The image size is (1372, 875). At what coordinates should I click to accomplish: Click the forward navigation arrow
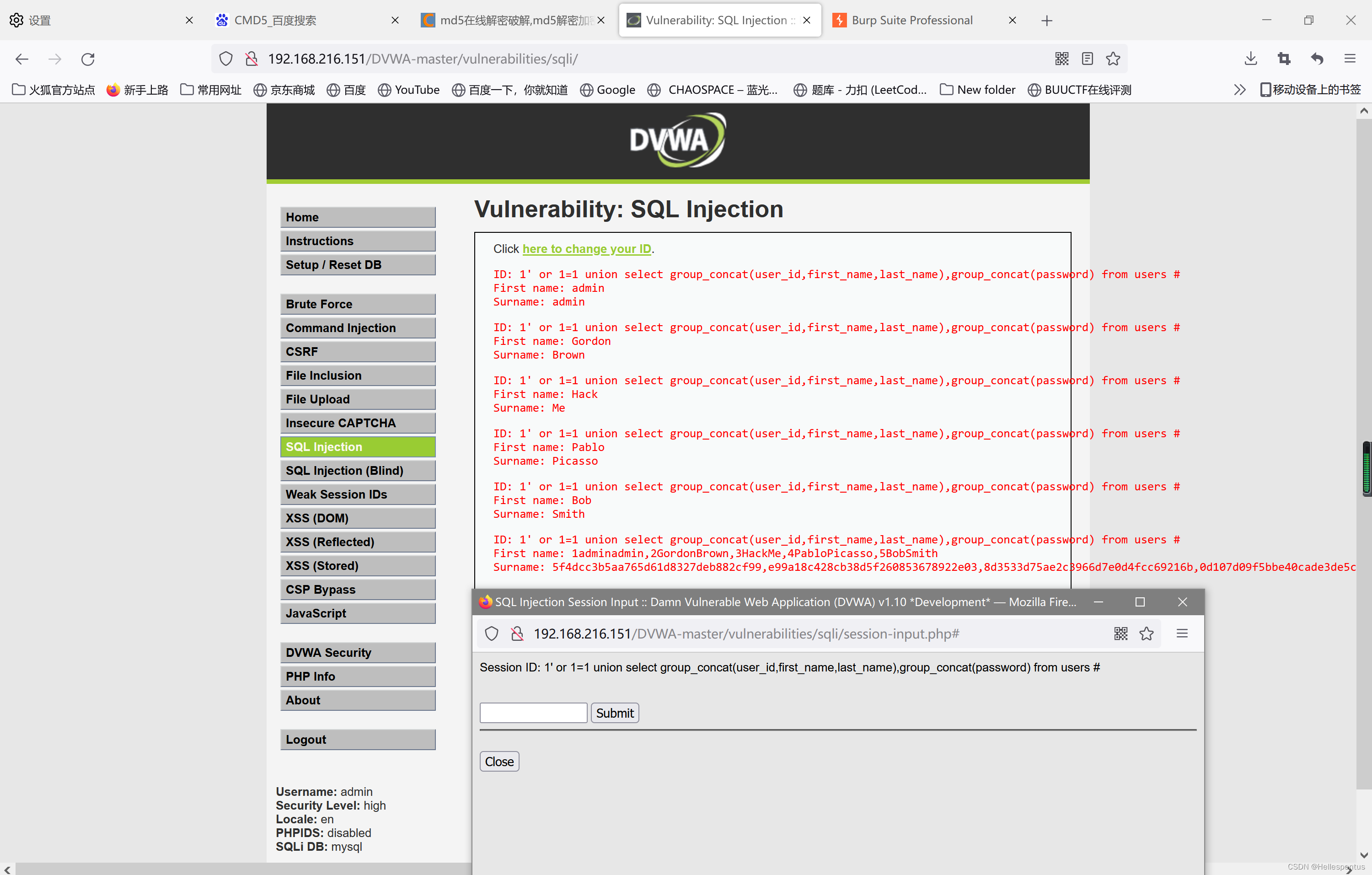point(55,59)
